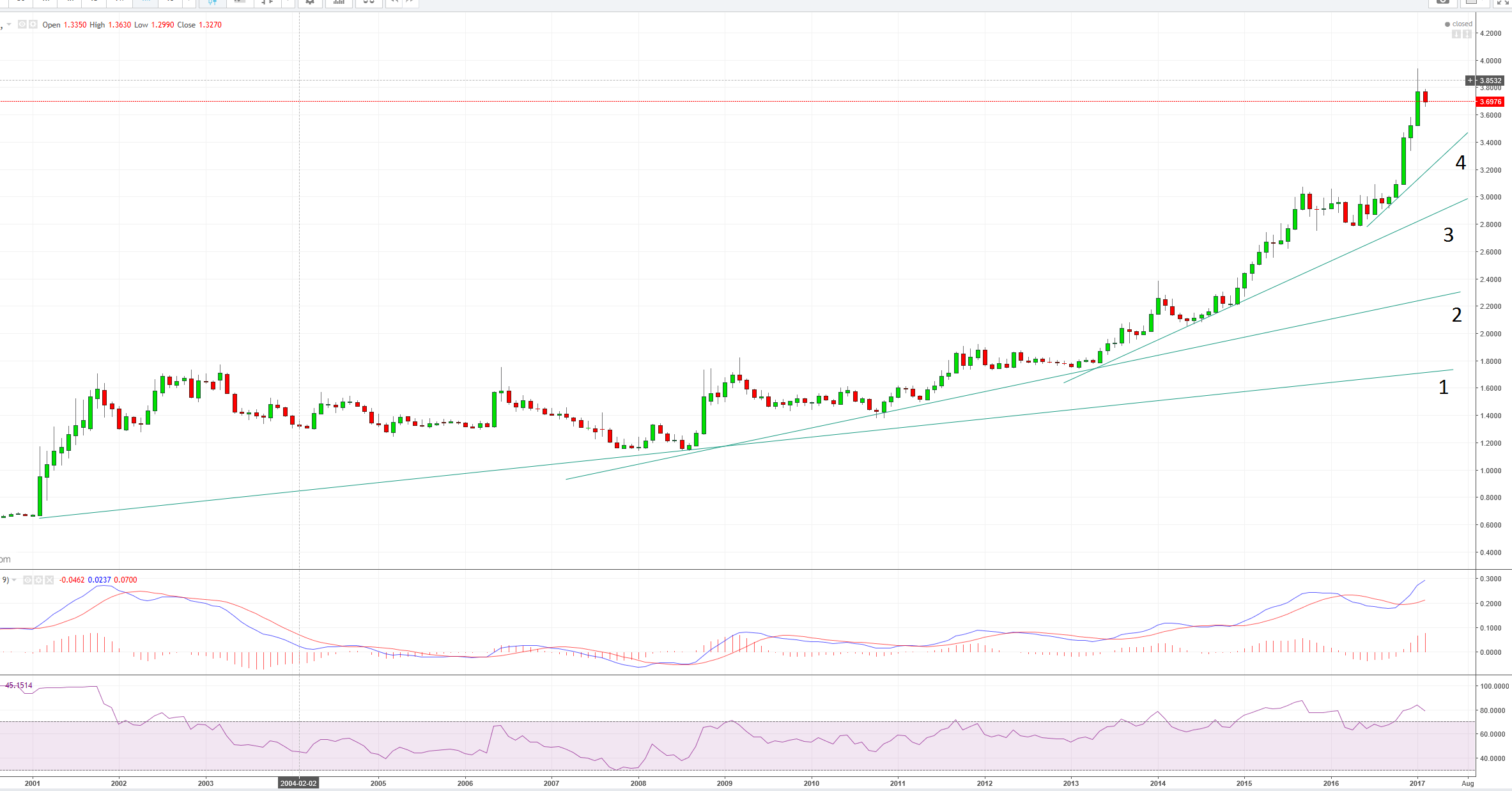Remove the MACD indicator with its X icon
Screen dimensions: 1512x791
pyautogui.click(x=49, y=580)
